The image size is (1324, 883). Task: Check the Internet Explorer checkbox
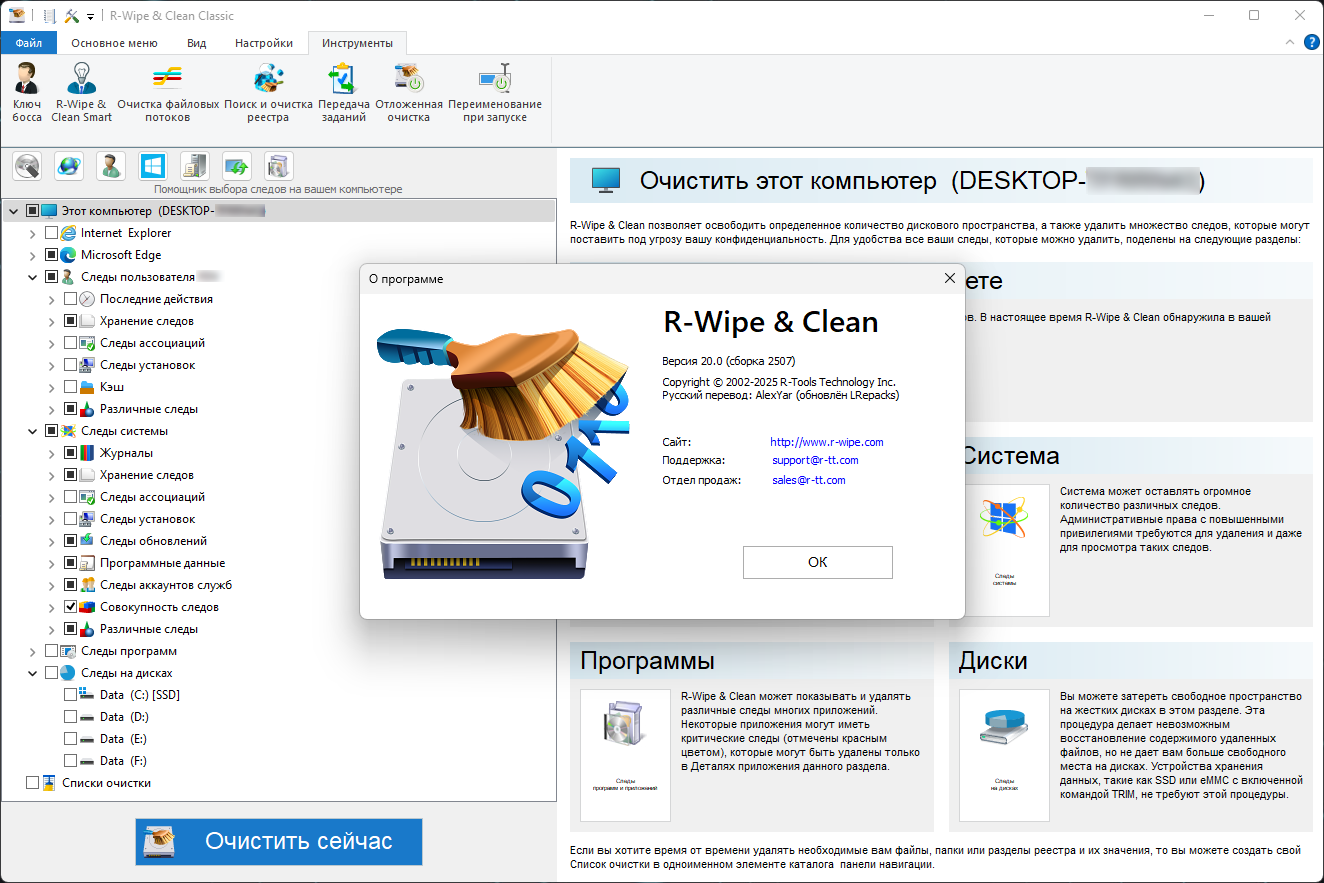[52, 233]
